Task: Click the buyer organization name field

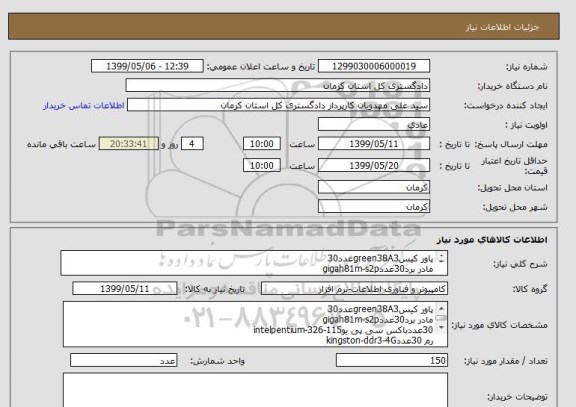Action: (x=278, y=85)
